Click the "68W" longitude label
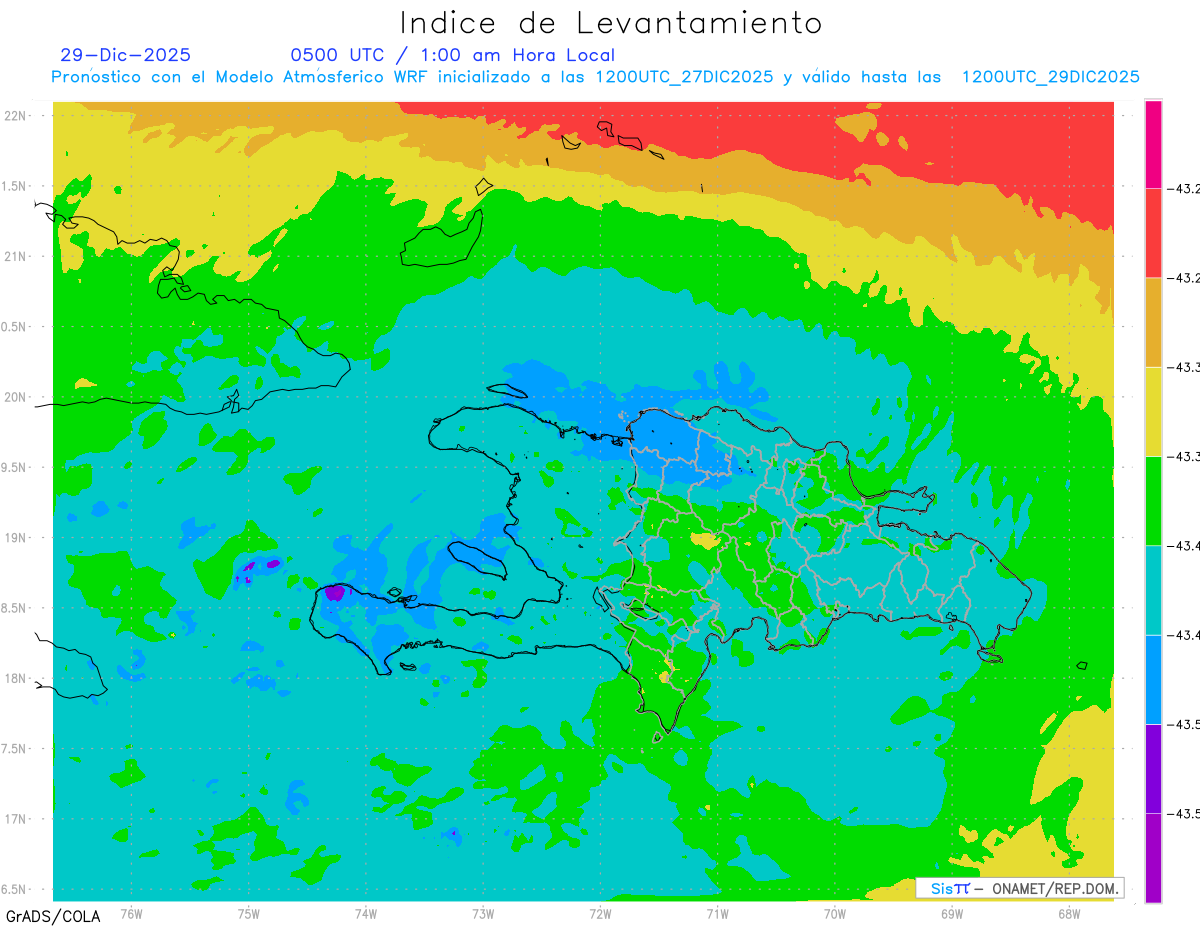Screen dimensions: 1200x927 click(x=1069, y=913)
